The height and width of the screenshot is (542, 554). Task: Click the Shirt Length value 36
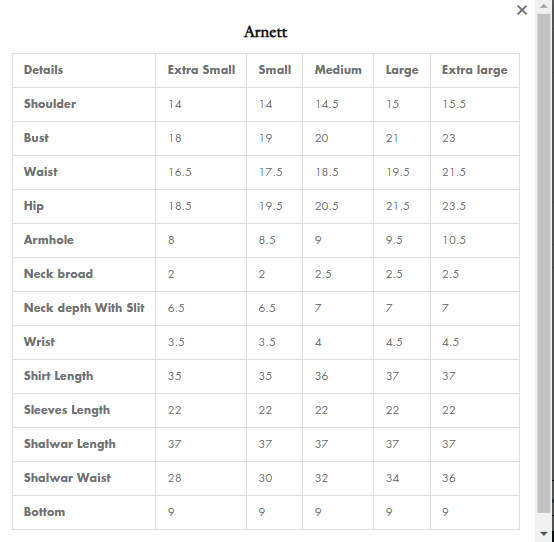[x=321, y=376]
